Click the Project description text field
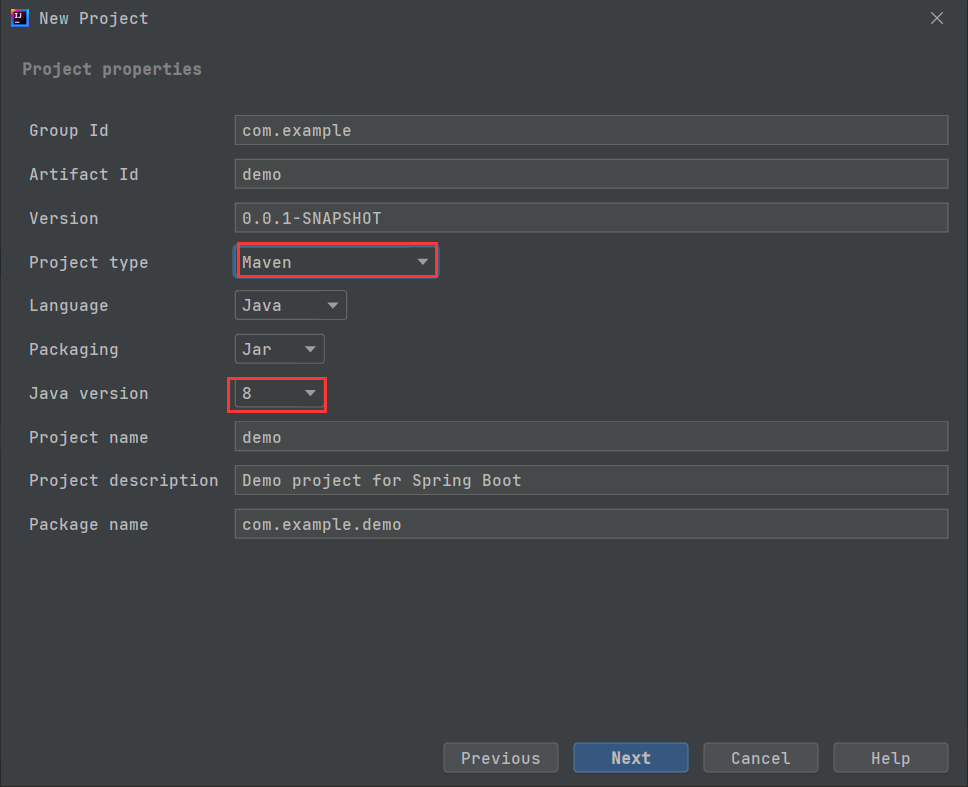 pyautogui.click(x=590, y=480)
